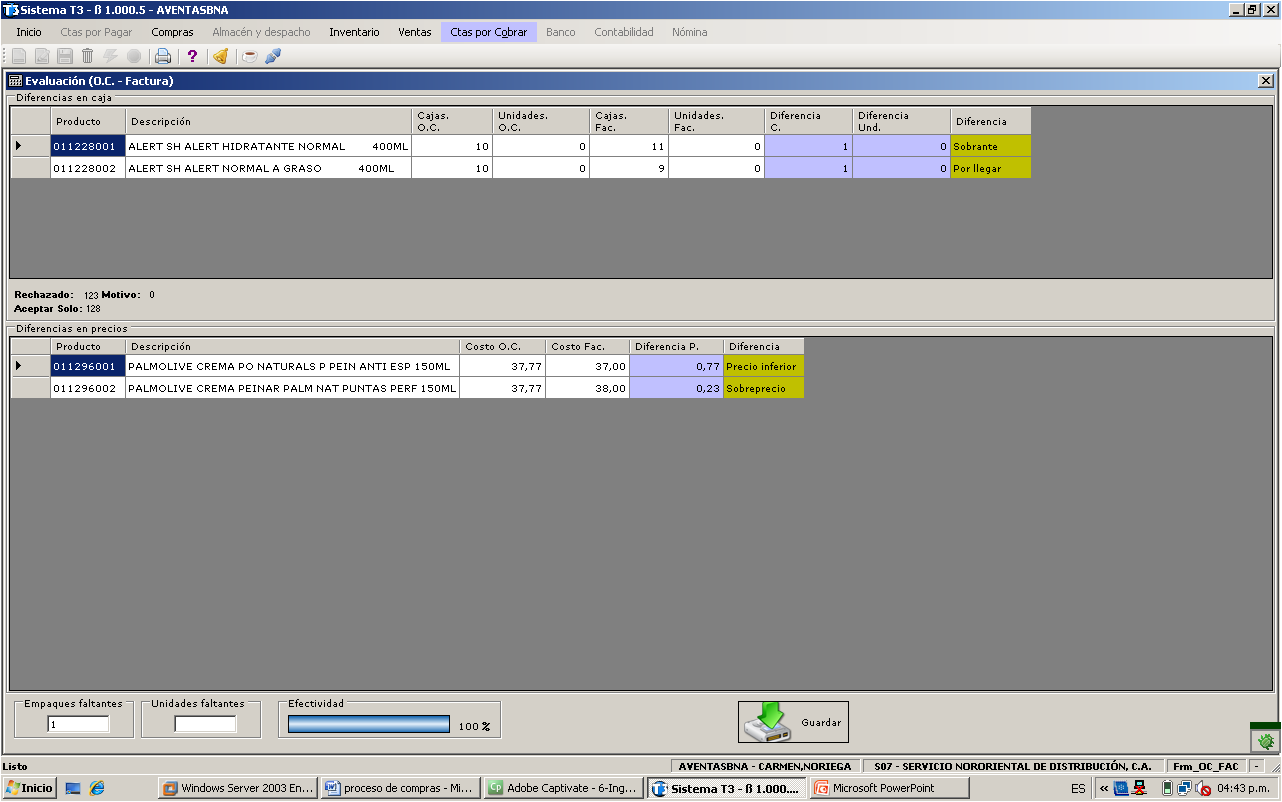
Task: Click the blue connection plug icon
Action: point(273,56)
